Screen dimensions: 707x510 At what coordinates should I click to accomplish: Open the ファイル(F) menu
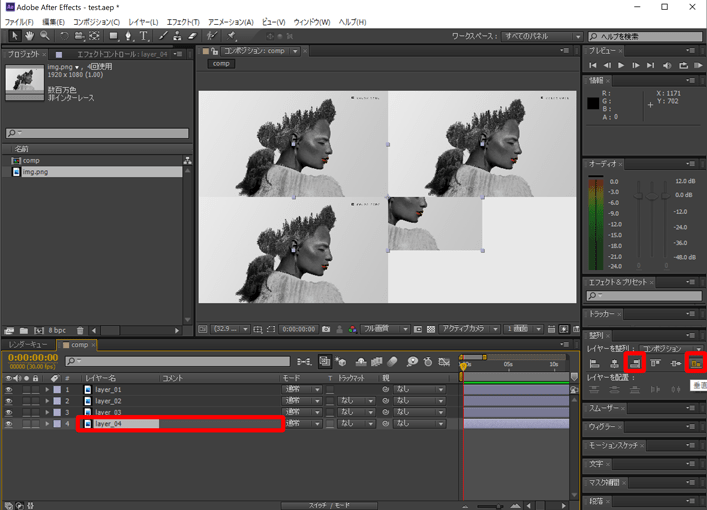click(19, 22)
